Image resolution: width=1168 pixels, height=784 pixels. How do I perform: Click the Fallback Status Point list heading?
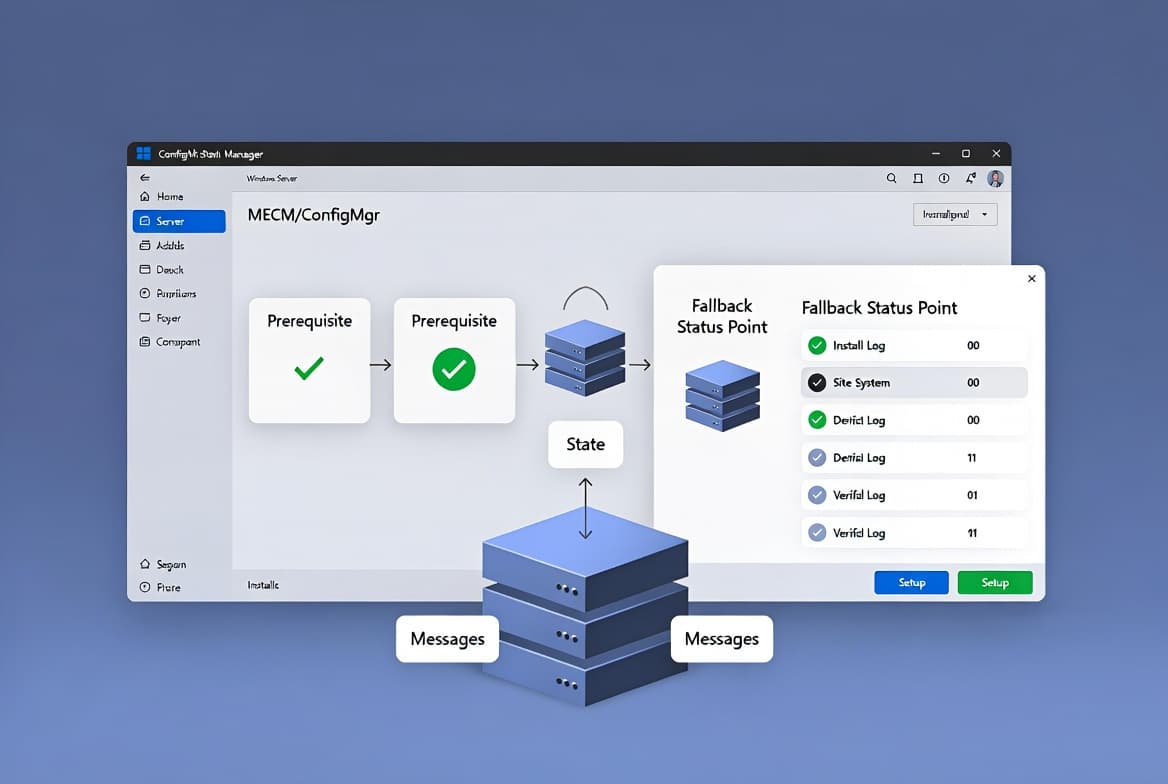coord(879,308)
